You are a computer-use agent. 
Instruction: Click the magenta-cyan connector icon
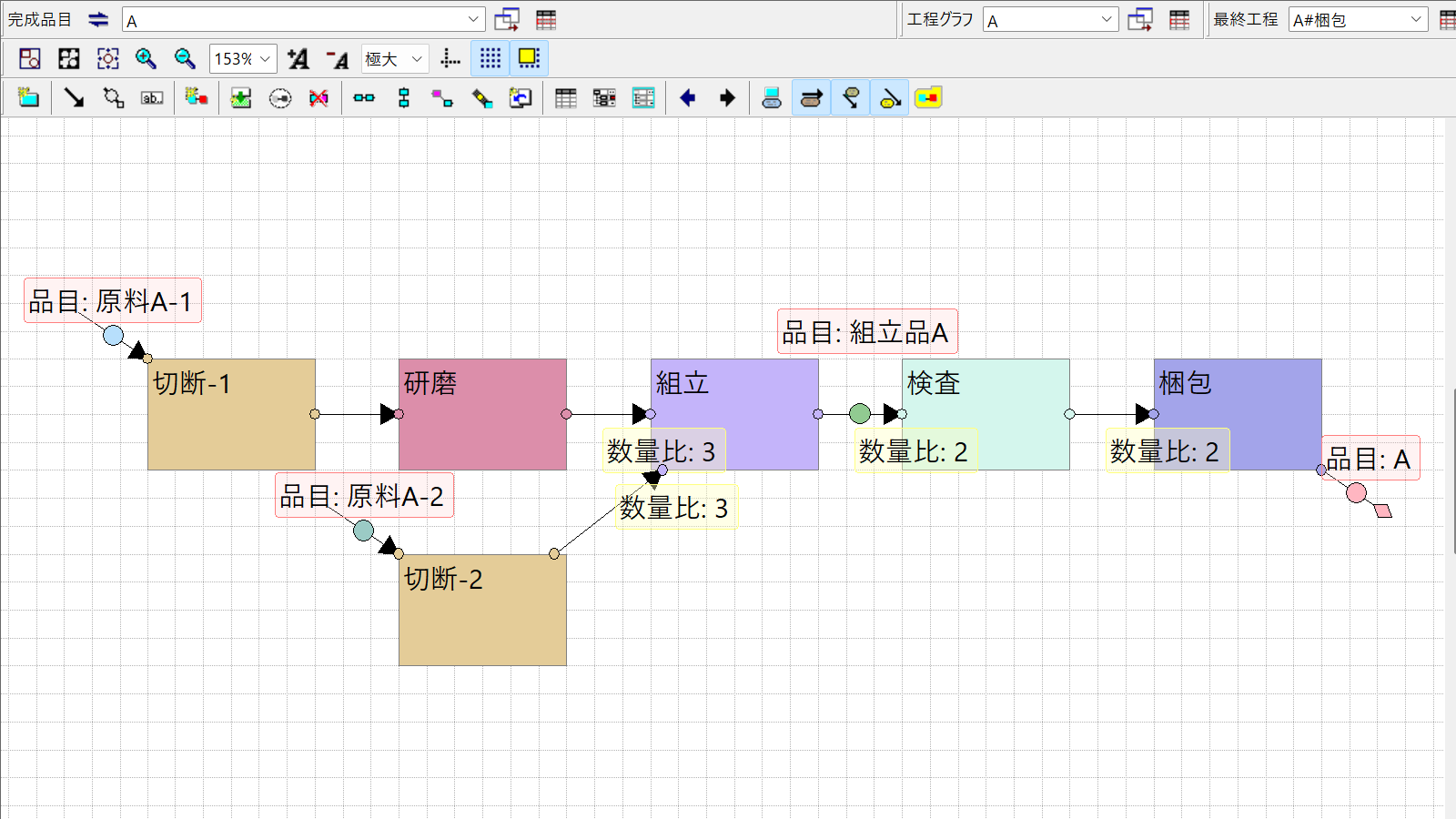(x=442, y=97)
